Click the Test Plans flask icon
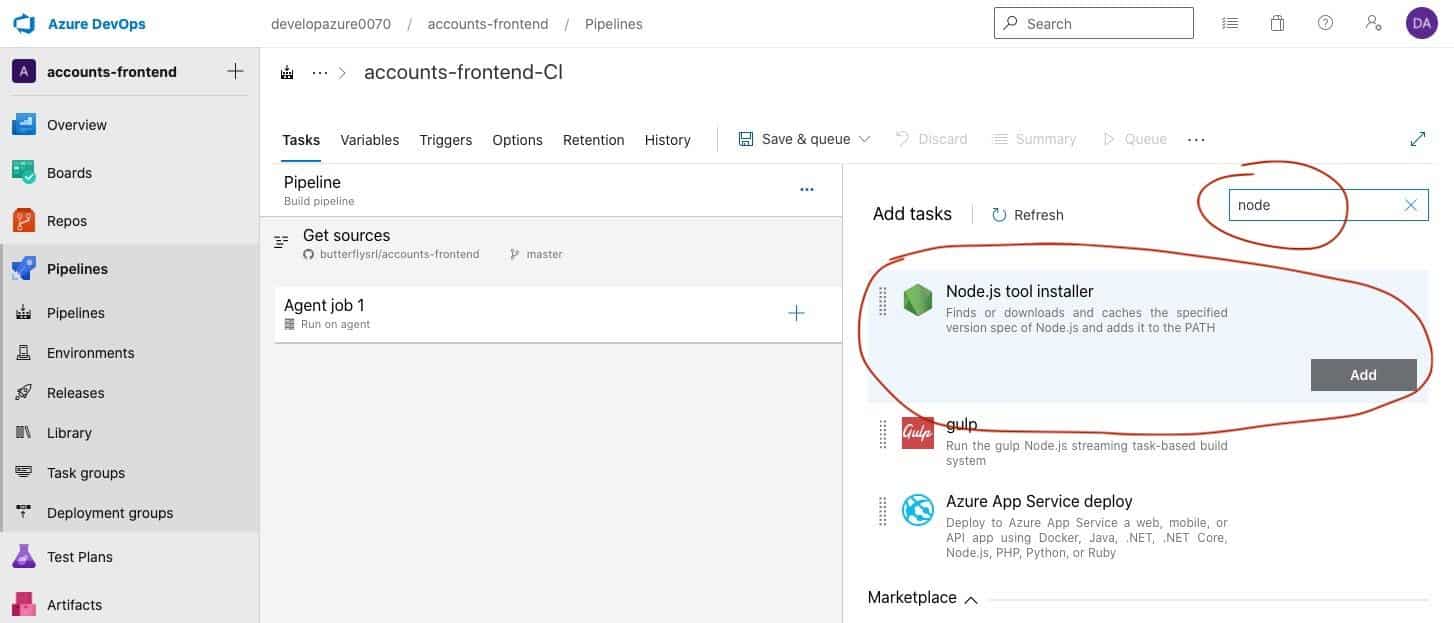 point(24,557)
